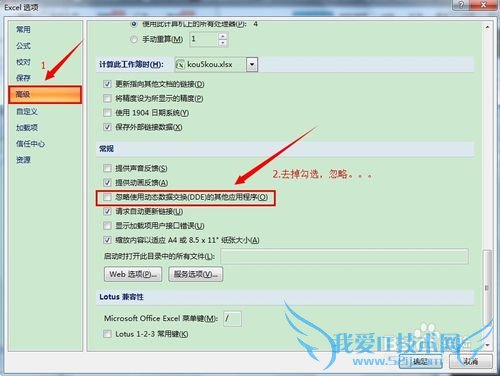Open the kou5kou.xlsx workbook dropdown

(252, 64)
